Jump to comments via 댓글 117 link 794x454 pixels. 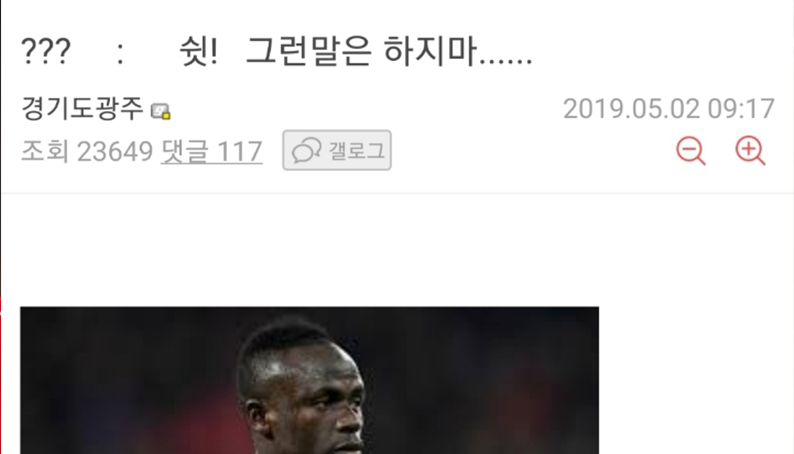pyautogui.click(x=212, y=151)
